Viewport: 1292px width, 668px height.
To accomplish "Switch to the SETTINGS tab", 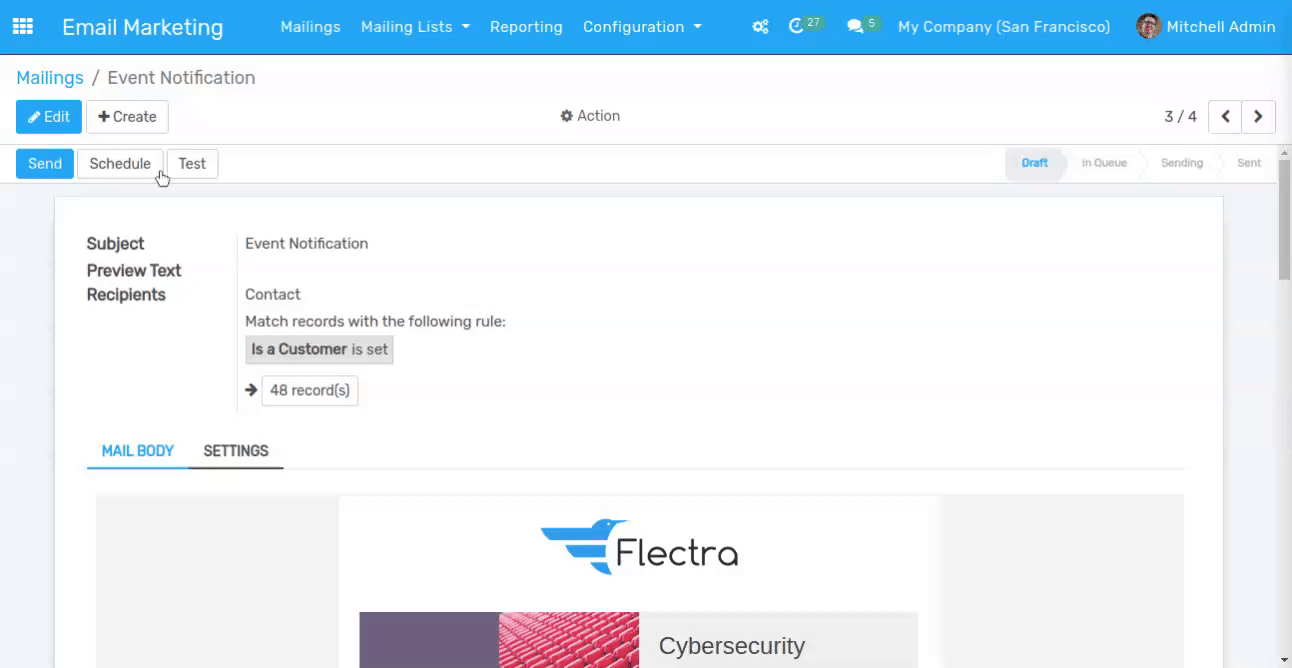I will (x=236, y=451).
